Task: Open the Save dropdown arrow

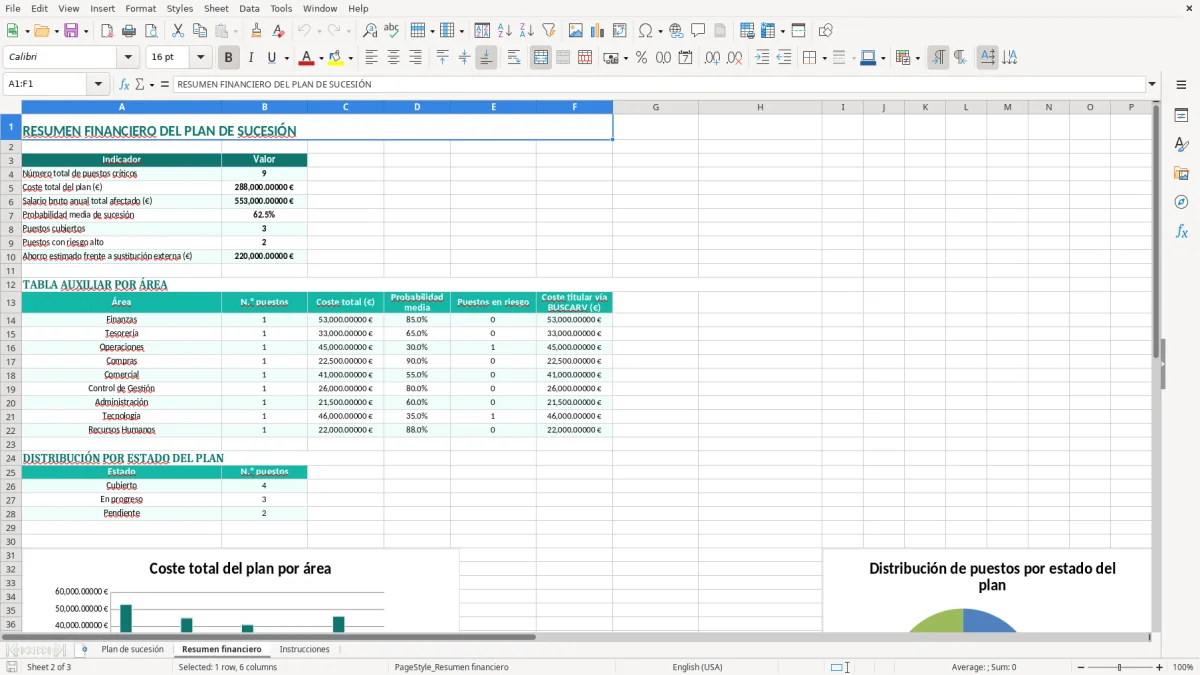Action: click(x=85, y=31)
